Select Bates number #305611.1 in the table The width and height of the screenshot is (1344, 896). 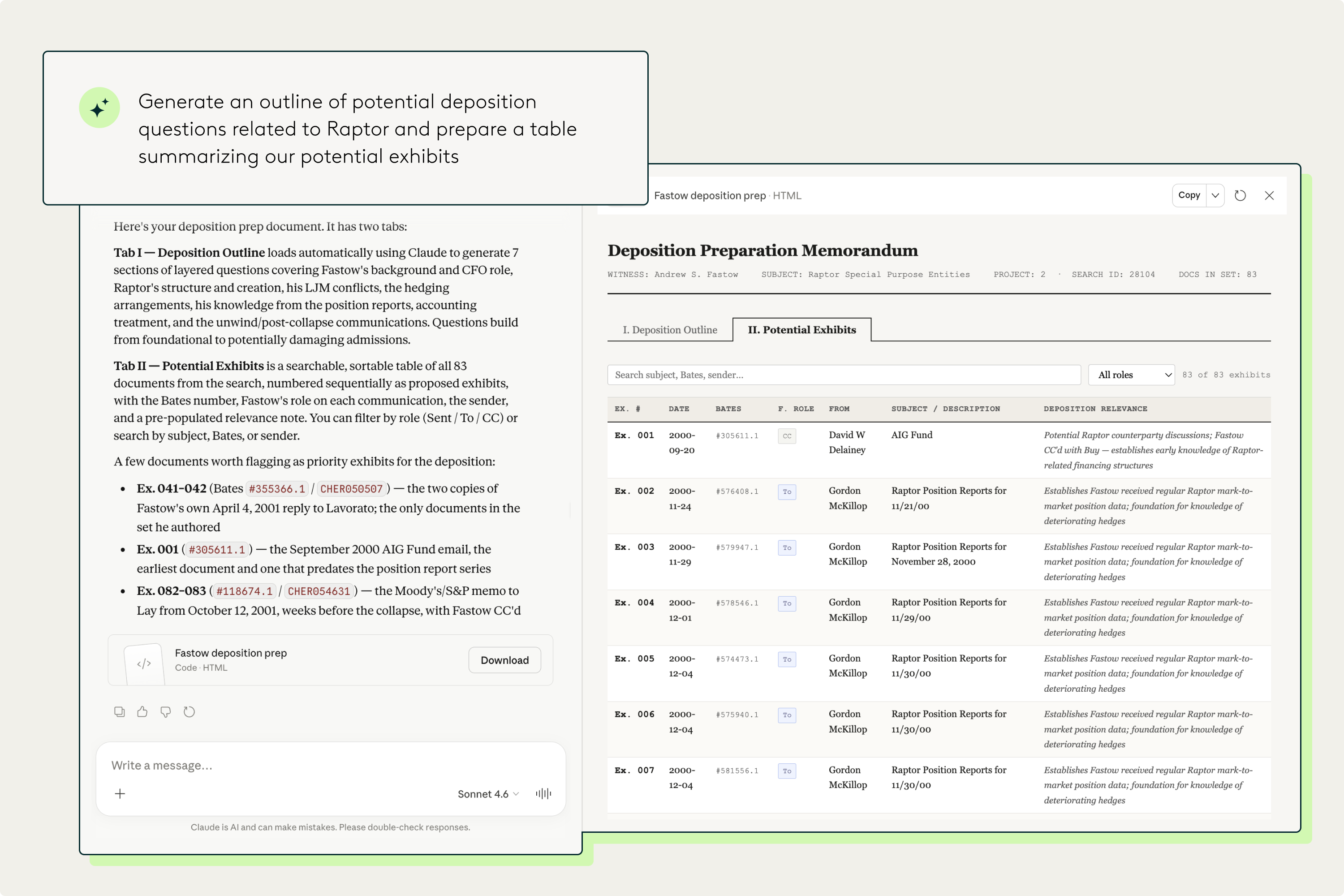pos(737,435)
